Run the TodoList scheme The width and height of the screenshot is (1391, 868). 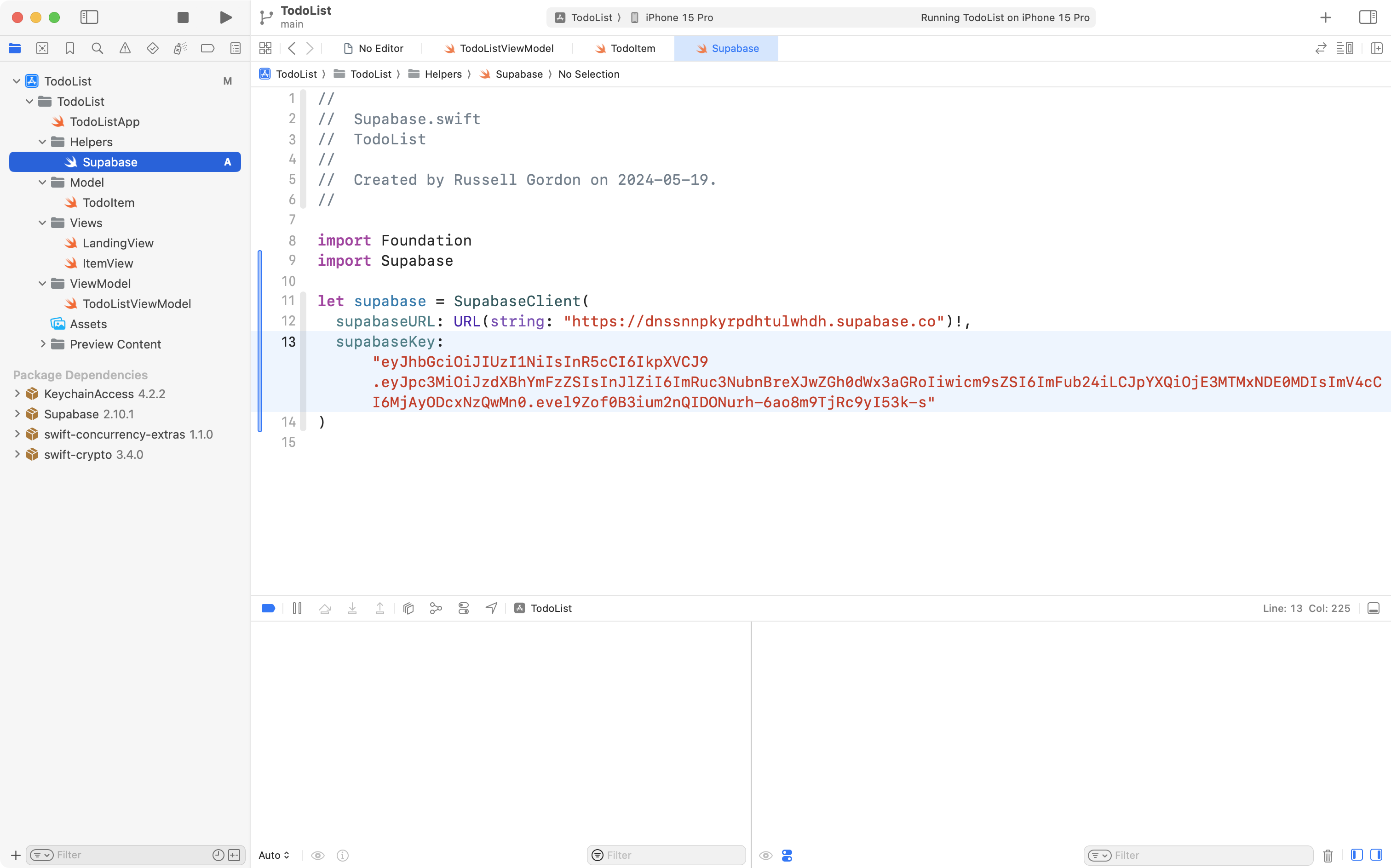click(225, 17)
